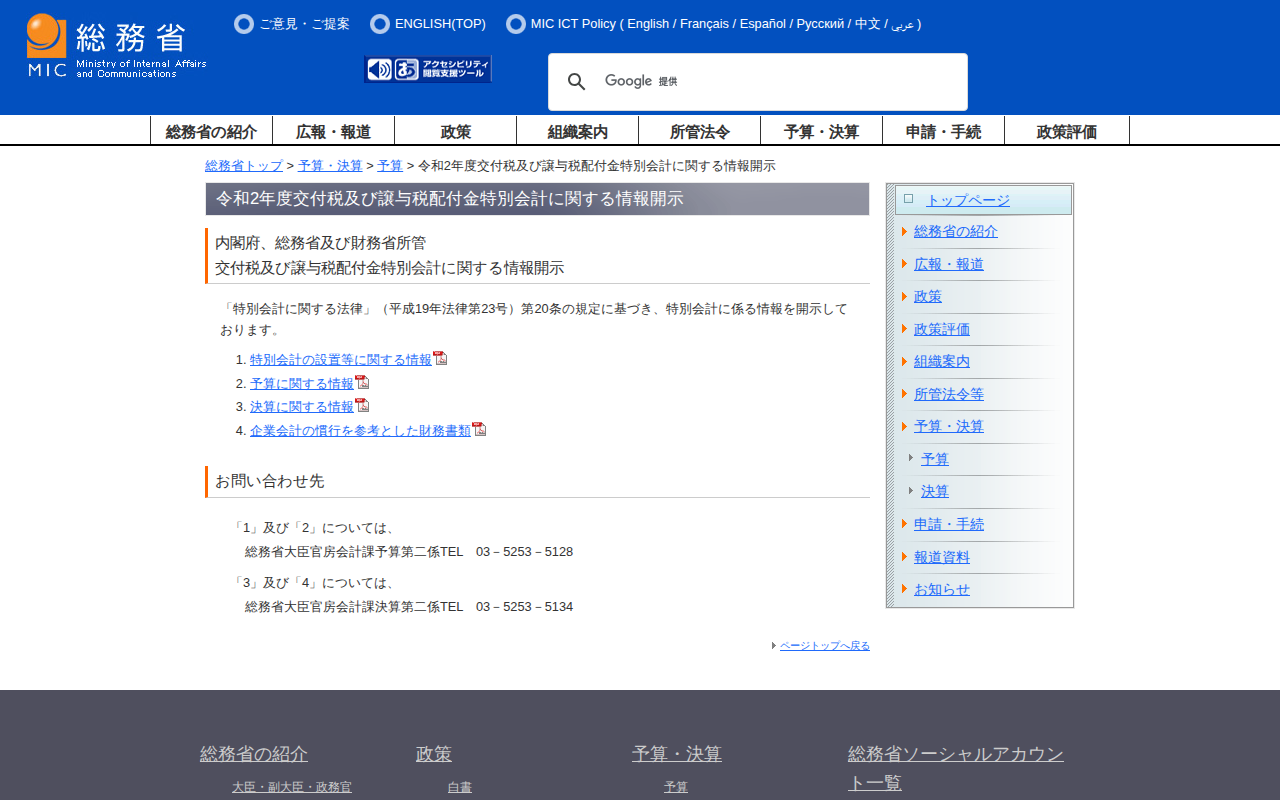
Task: Expand 予算・決算 in the sidebar
Action: [x=948, y=426]
